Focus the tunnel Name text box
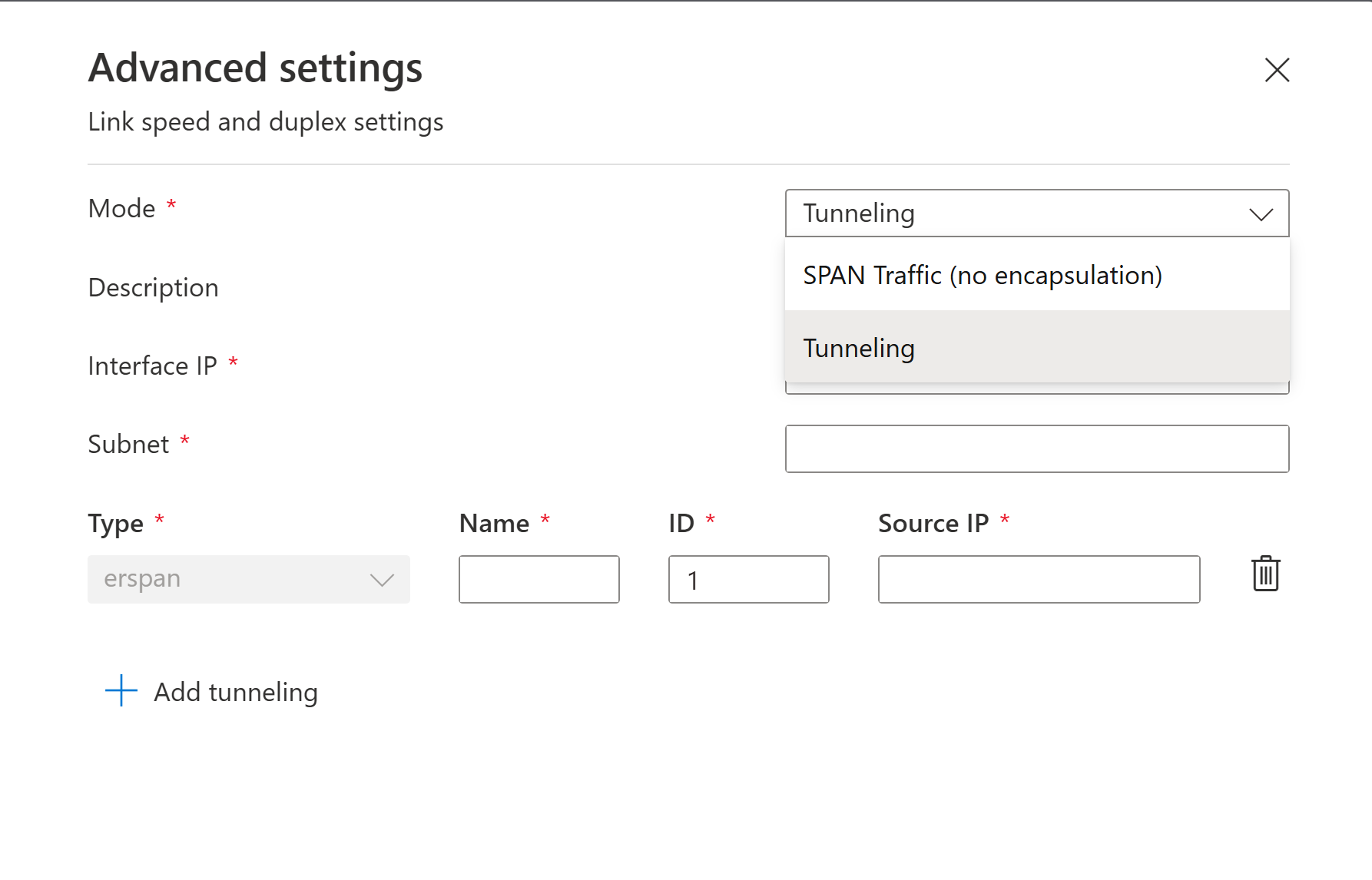 [x=539, y=580]
